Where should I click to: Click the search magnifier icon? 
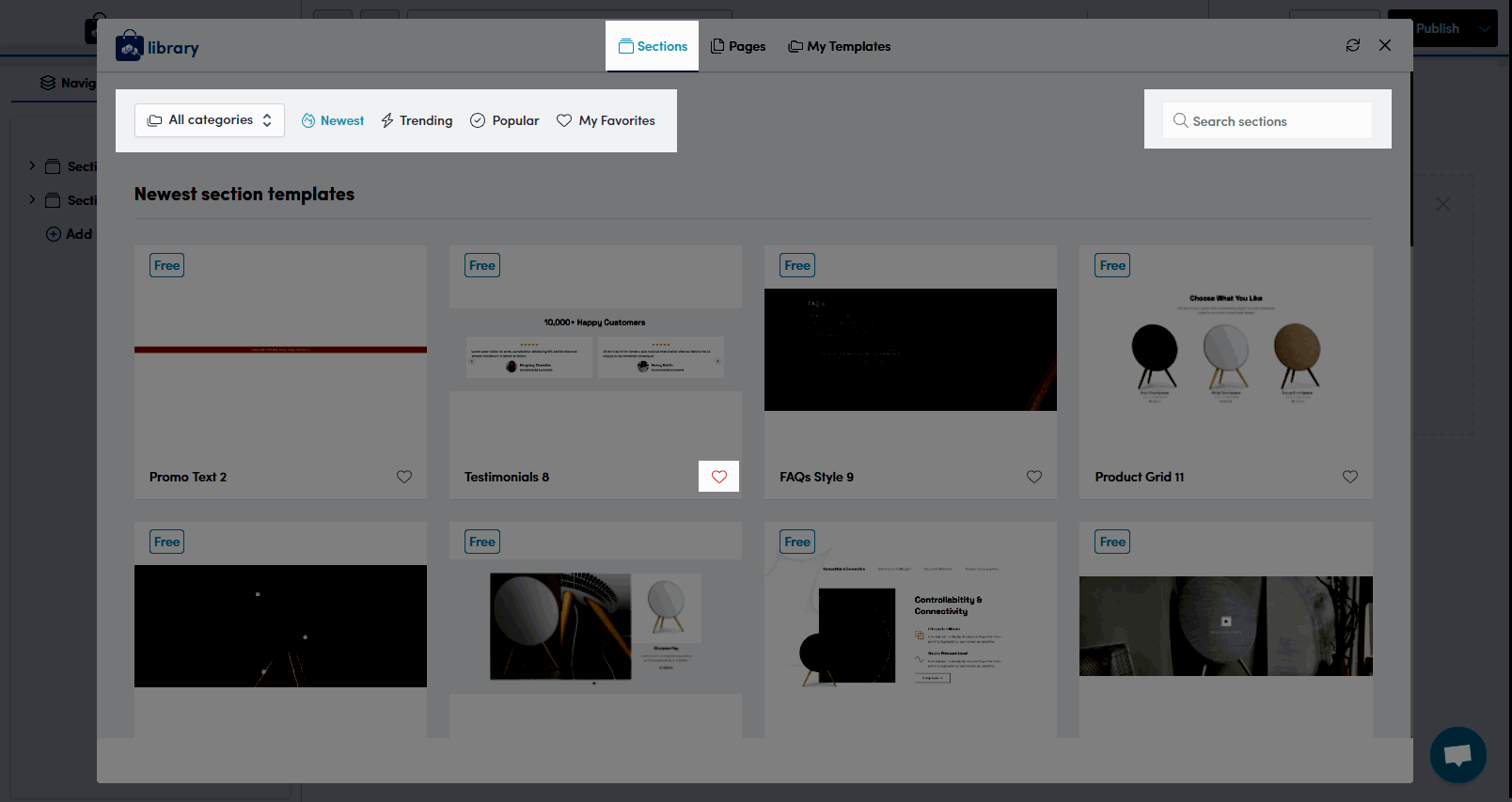[x=1180, y=120]
